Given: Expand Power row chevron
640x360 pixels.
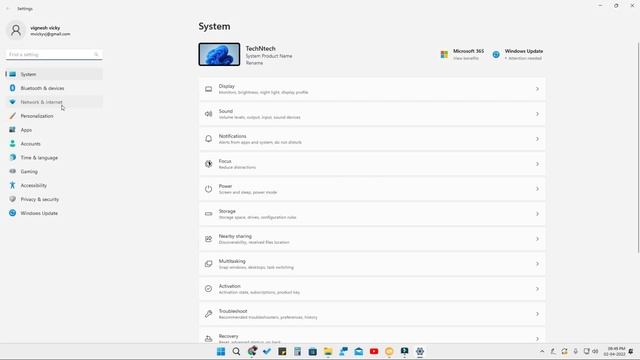Looking at the screenshot, I should tap(537, 189).
